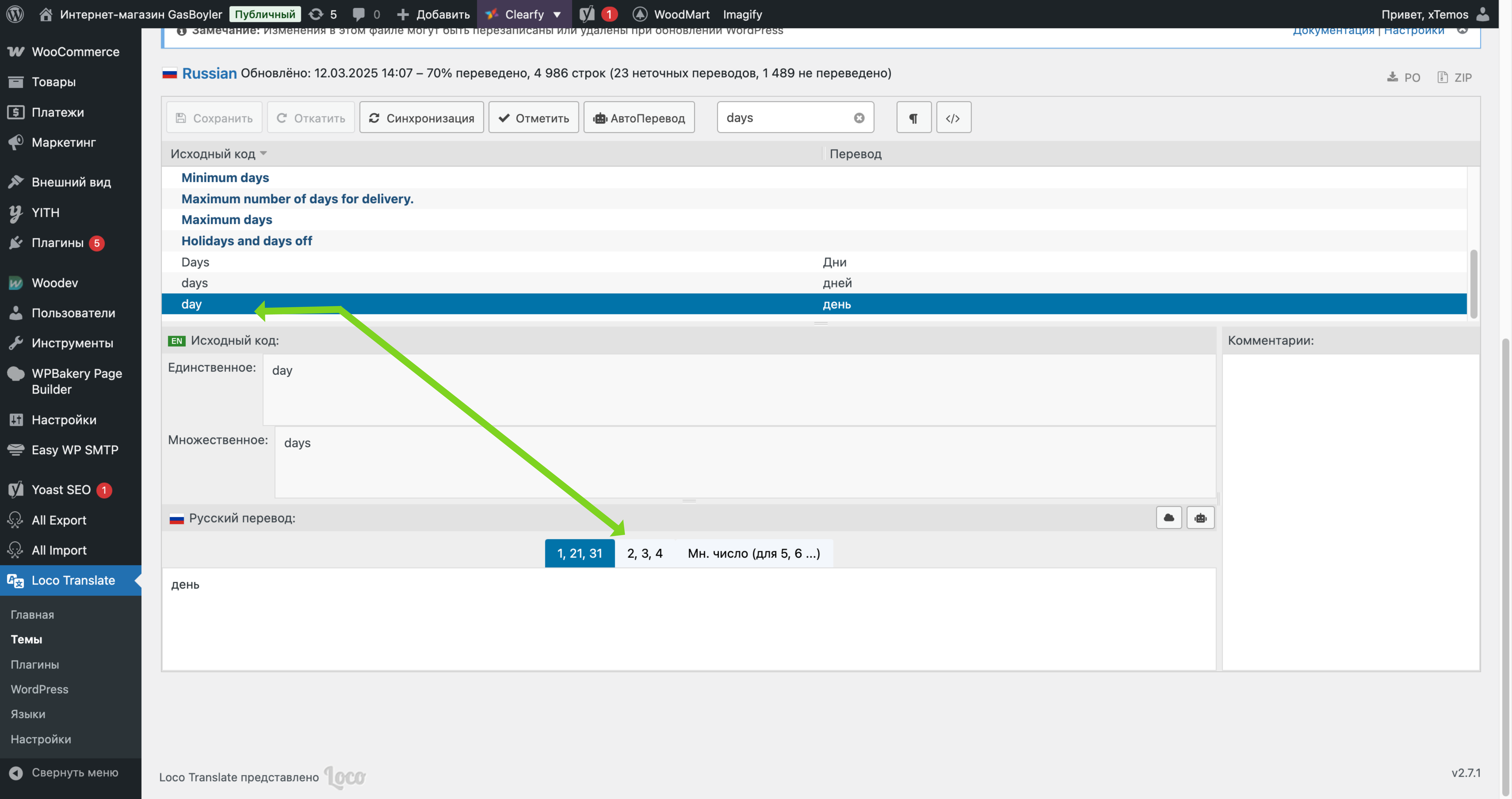Open the Yoast SEO sidebar menu
The image size is (1512, 799).
click(71, 490)
